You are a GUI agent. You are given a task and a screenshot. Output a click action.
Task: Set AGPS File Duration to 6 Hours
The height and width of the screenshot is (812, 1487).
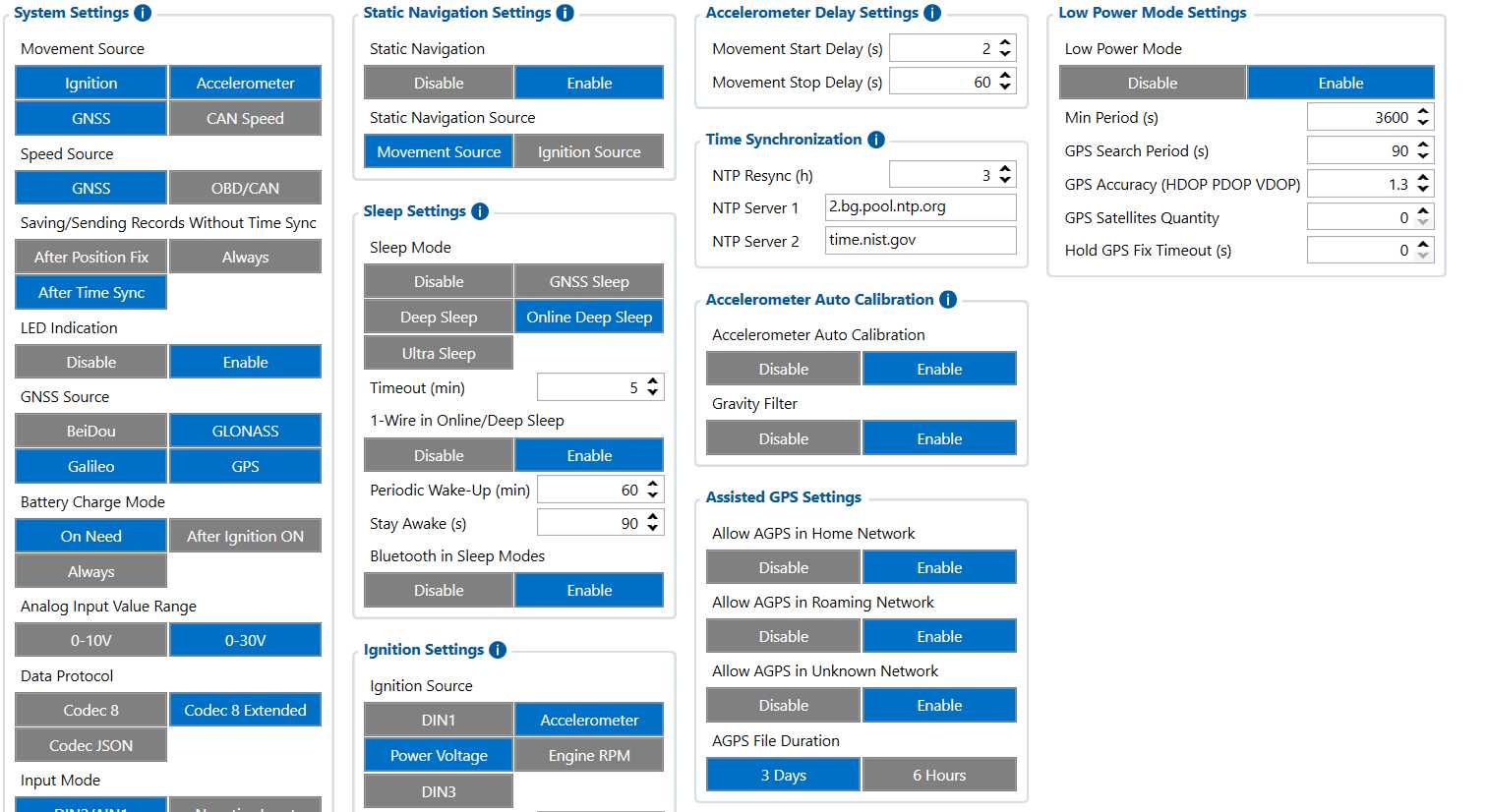[x=938, y=775]
